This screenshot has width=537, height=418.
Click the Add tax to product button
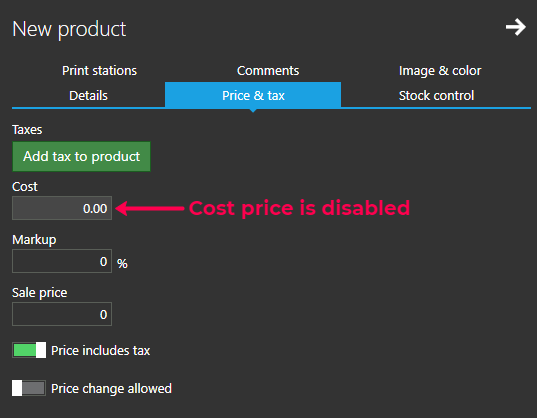point(82,156)
